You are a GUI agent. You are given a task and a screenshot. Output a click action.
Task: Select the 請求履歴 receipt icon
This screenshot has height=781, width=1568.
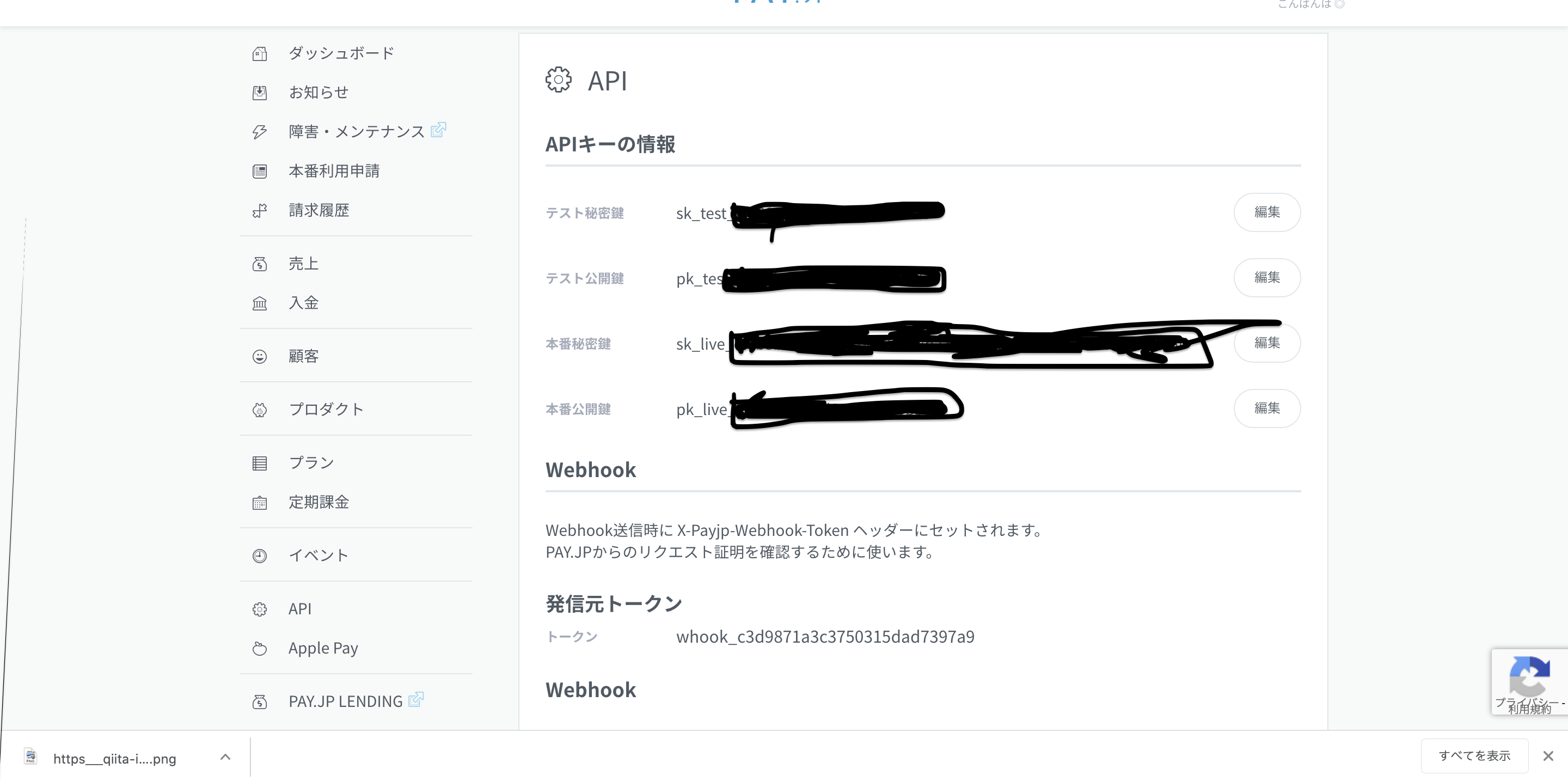coord(260,210)
